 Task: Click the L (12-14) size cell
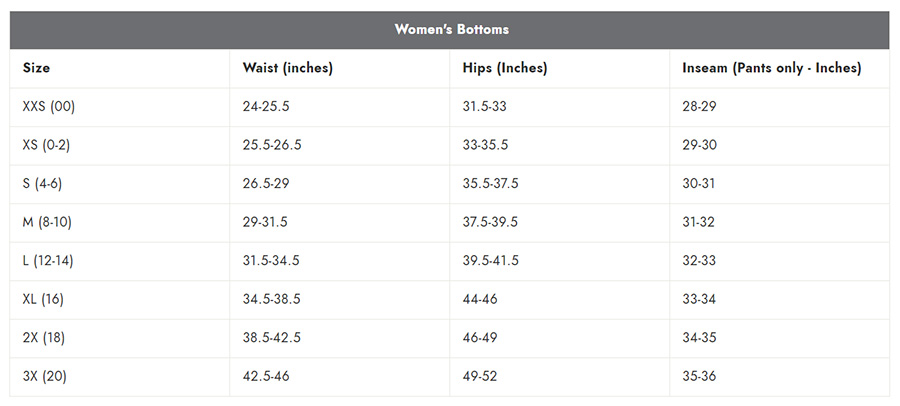[x=48, y=261]
